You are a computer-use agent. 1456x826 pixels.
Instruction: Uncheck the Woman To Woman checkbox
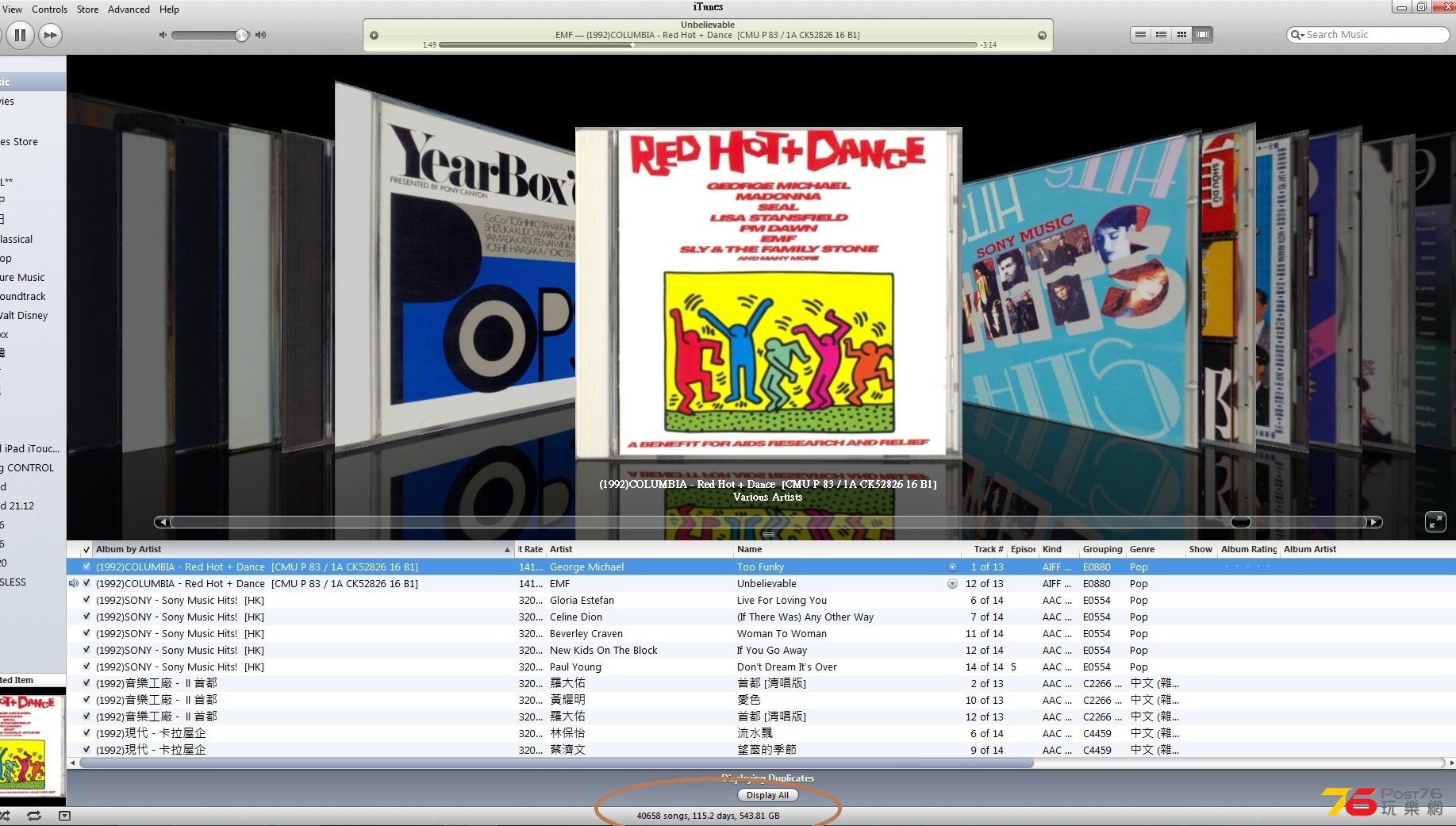86,633
